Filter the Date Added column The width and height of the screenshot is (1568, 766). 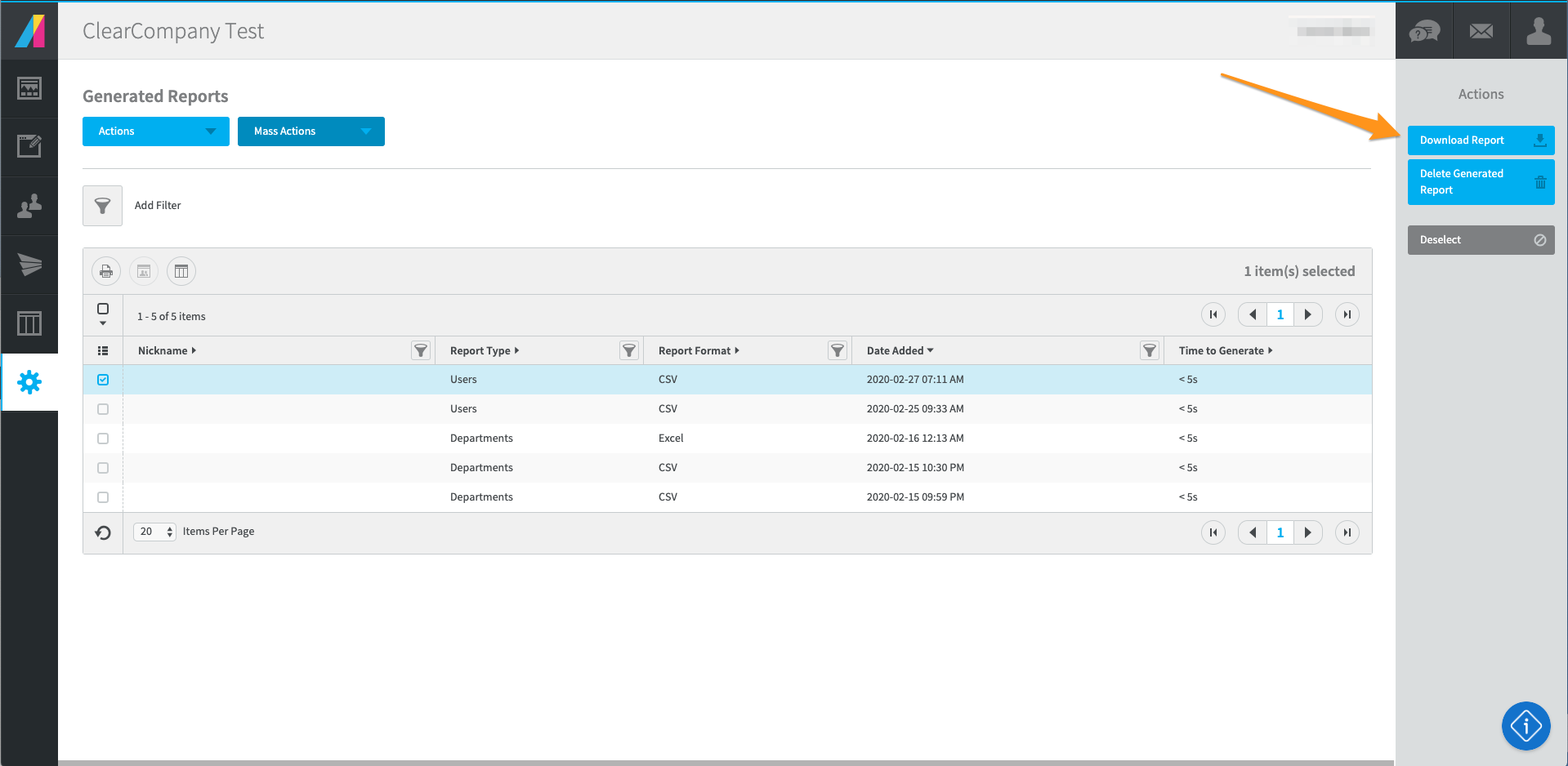click(x=1150, y=350)
